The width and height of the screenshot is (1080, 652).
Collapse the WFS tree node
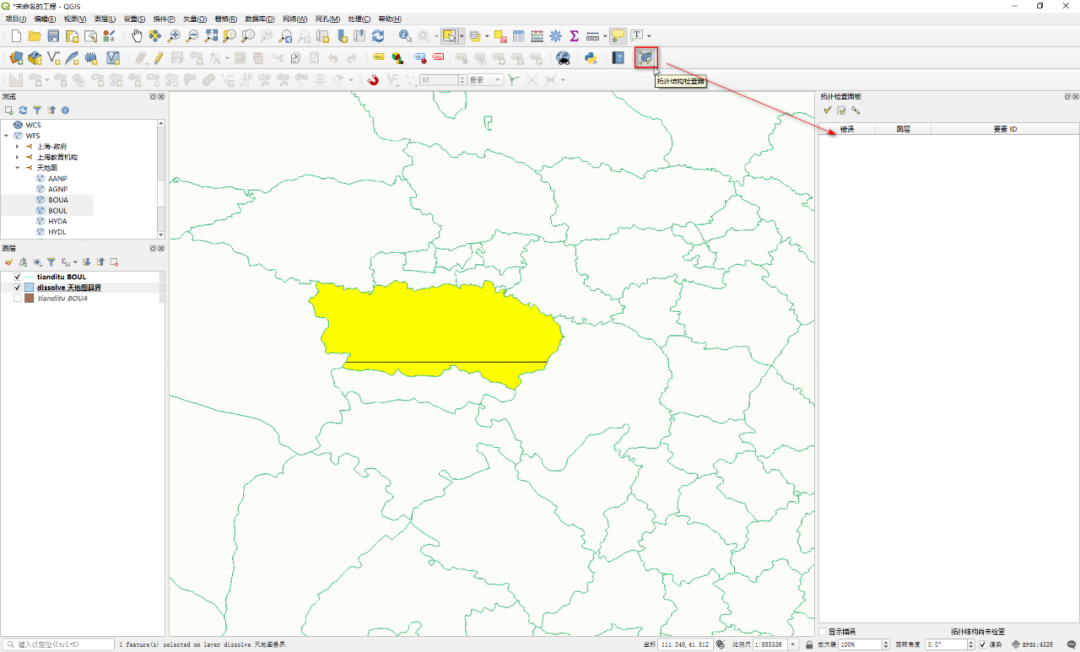(7, 136)
